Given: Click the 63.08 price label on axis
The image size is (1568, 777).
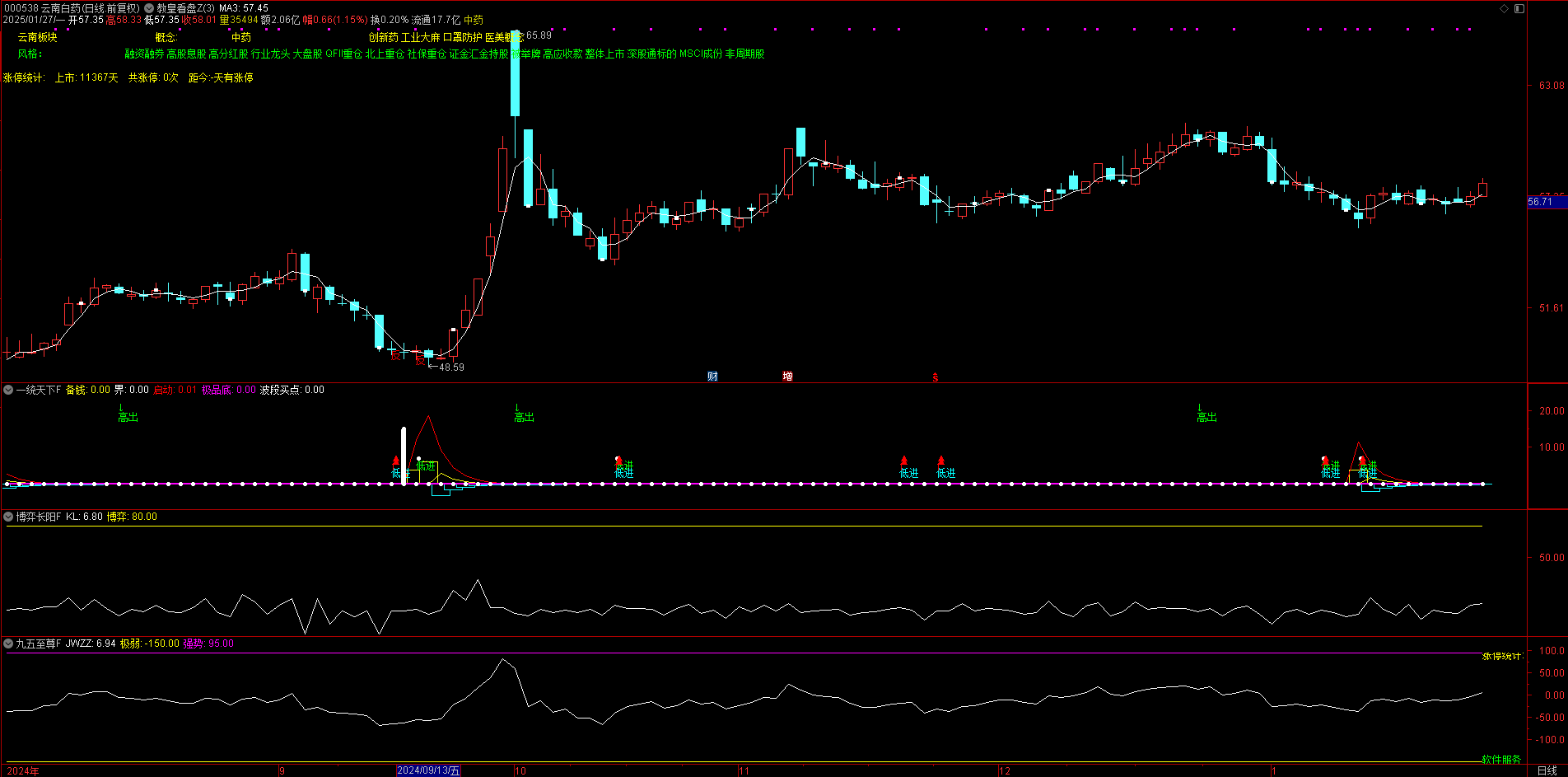Looking at the screenshot, I should coord(1552,86).
